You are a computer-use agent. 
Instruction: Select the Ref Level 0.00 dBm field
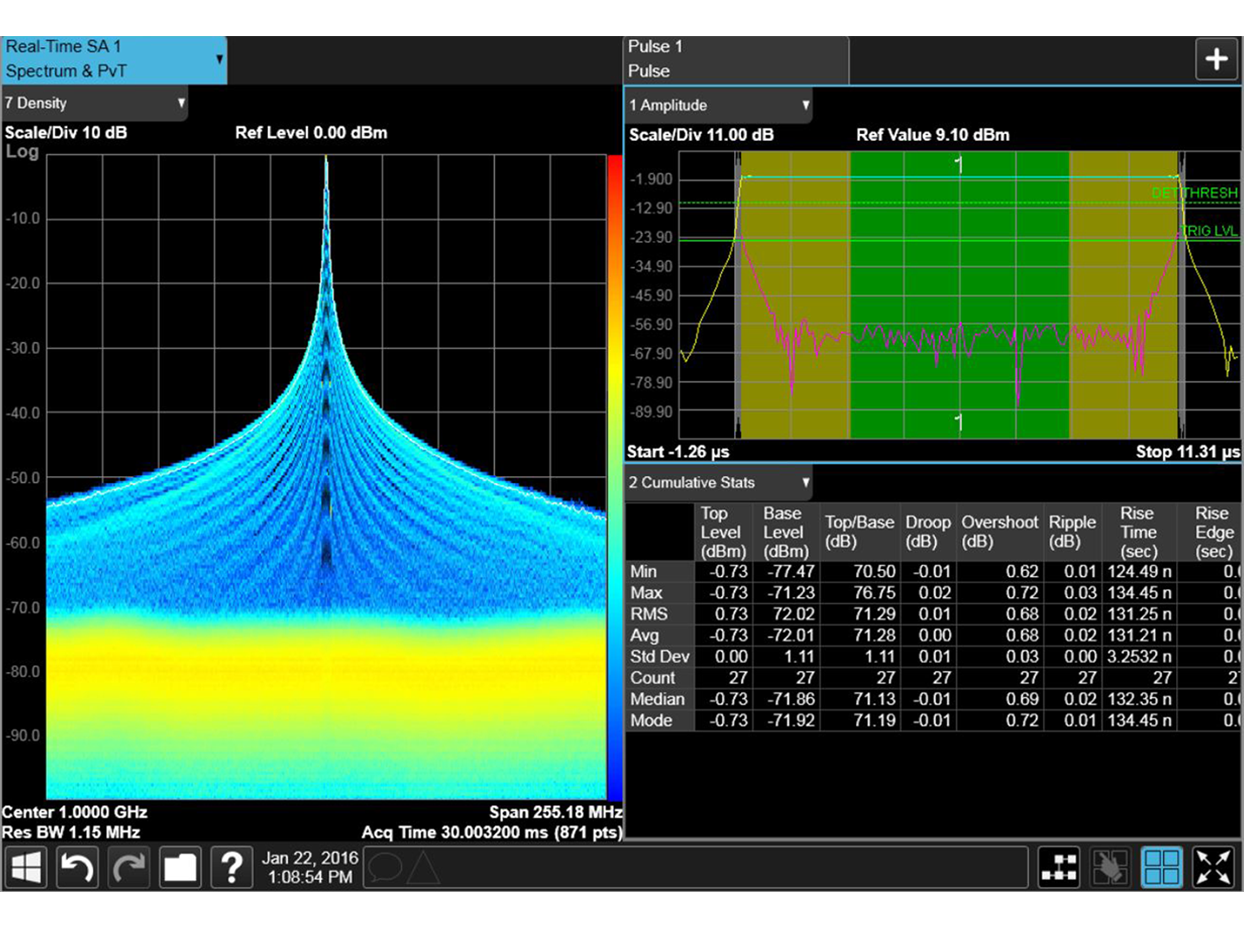pyautogui.click(x=311, y=133)
